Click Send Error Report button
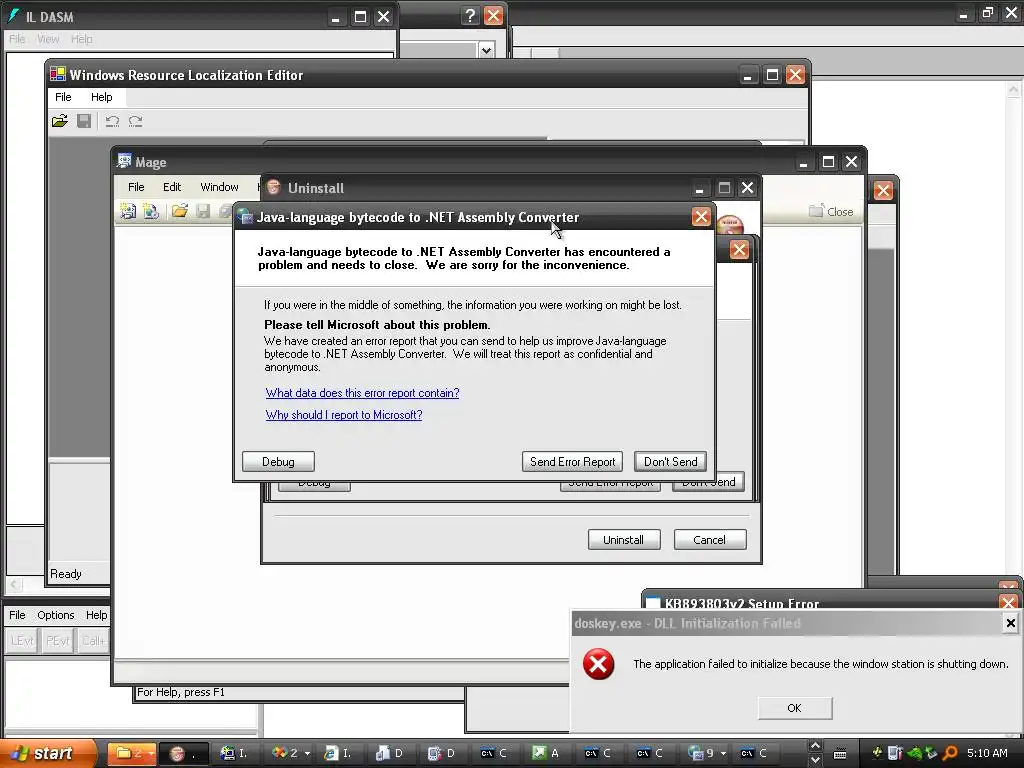1024x768 pixels. coord(572,462)
